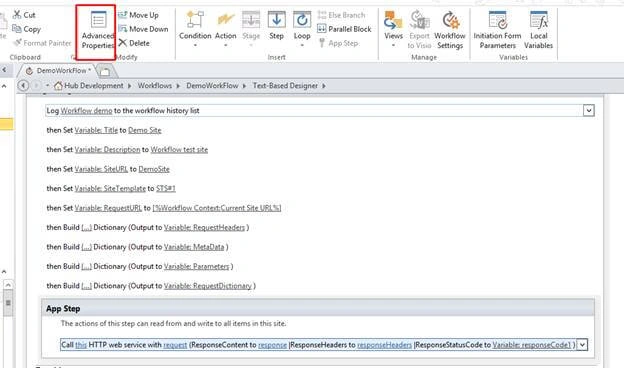Click the Workflow Context:Current Site URL link
Image resolution: width=624 pixels, height=368 pixels.
pyautogui.click(x=217, y=208)
